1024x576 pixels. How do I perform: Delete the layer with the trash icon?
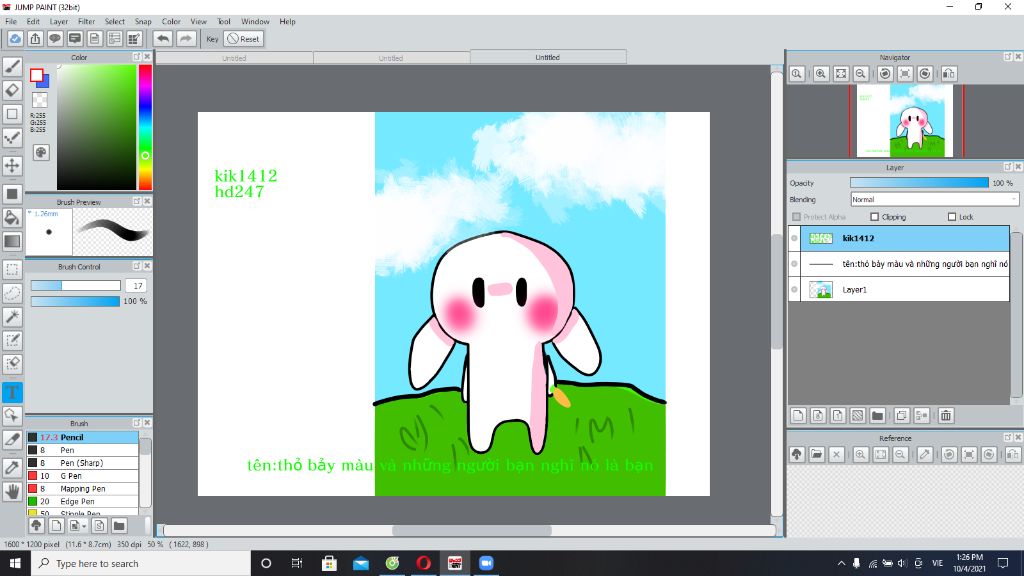click(x=946, y=415)
